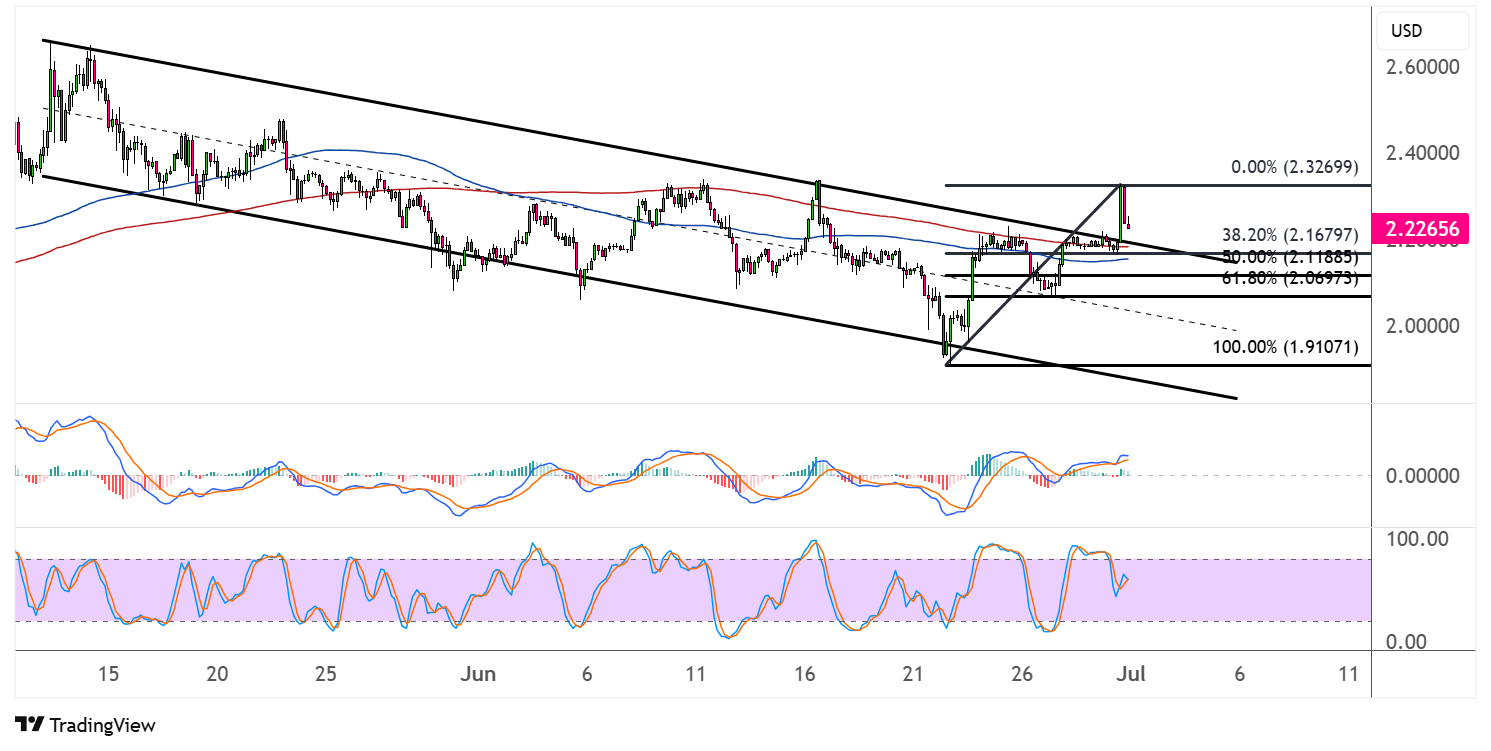Click the Jul date label on time axis

[x=1130, y=674]
